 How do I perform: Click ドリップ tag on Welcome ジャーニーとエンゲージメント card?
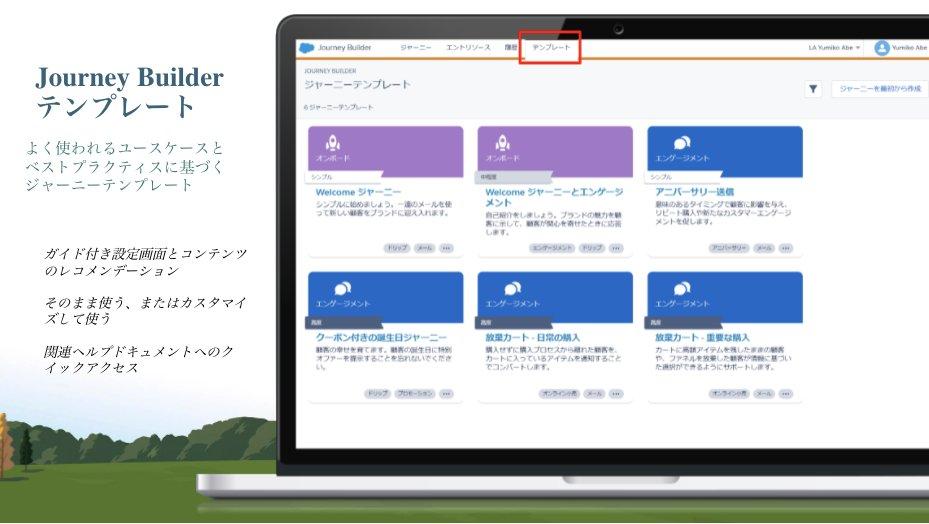[591, 248]
